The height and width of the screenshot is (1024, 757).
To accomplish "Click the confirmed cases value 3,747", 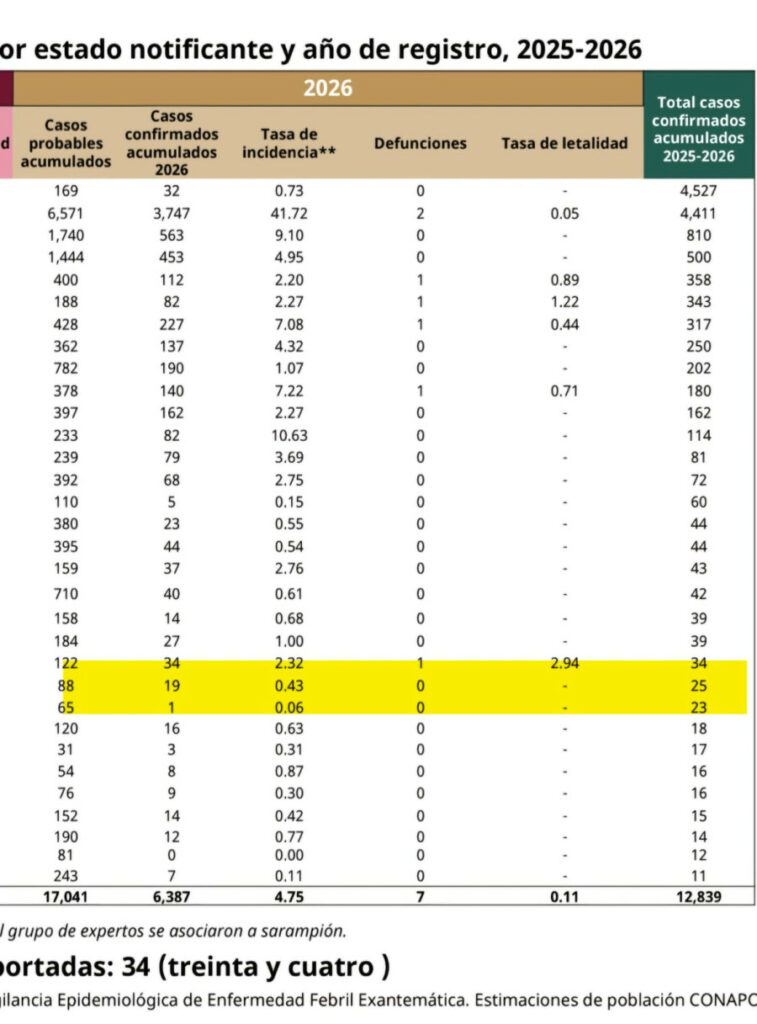I will click(172, 213).
